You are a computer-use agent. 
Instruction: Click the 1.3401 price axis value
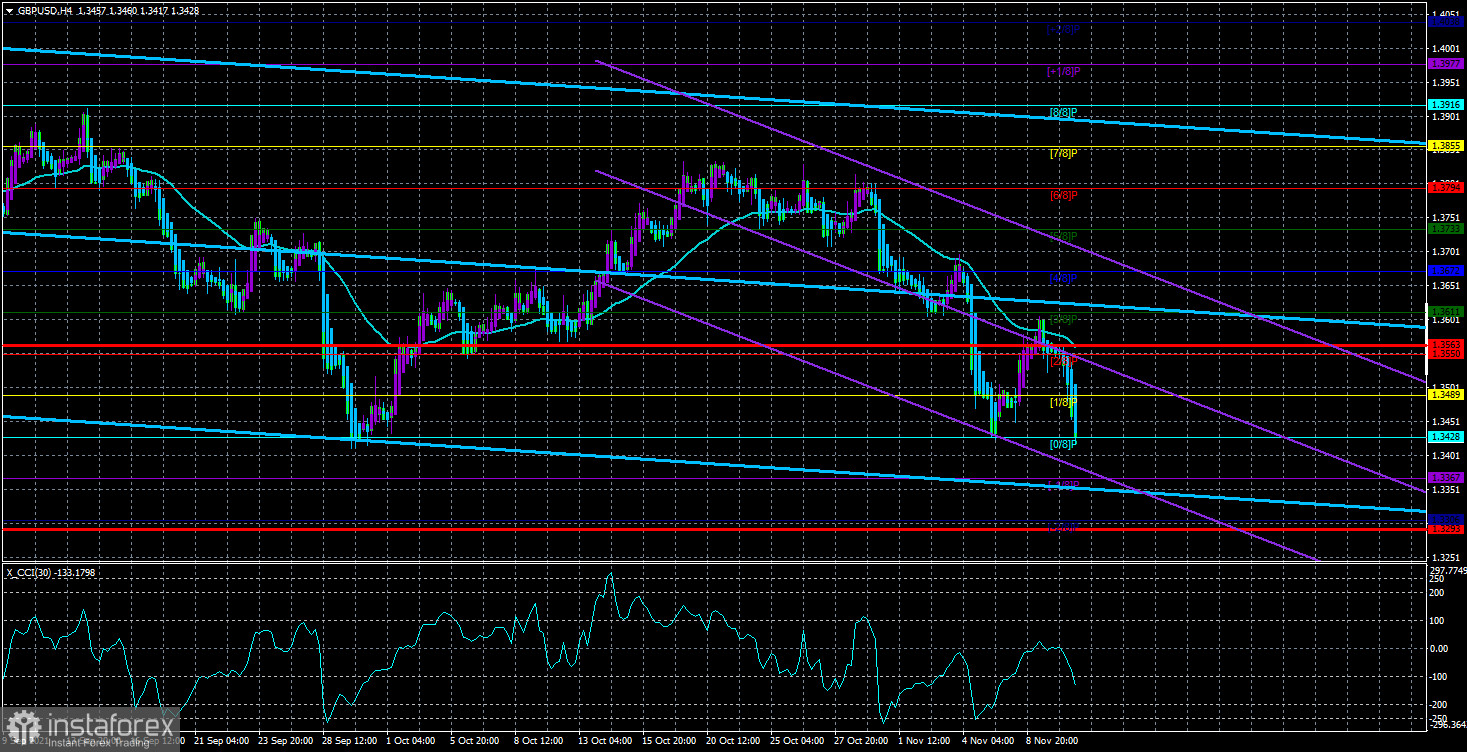point(1447,456)
